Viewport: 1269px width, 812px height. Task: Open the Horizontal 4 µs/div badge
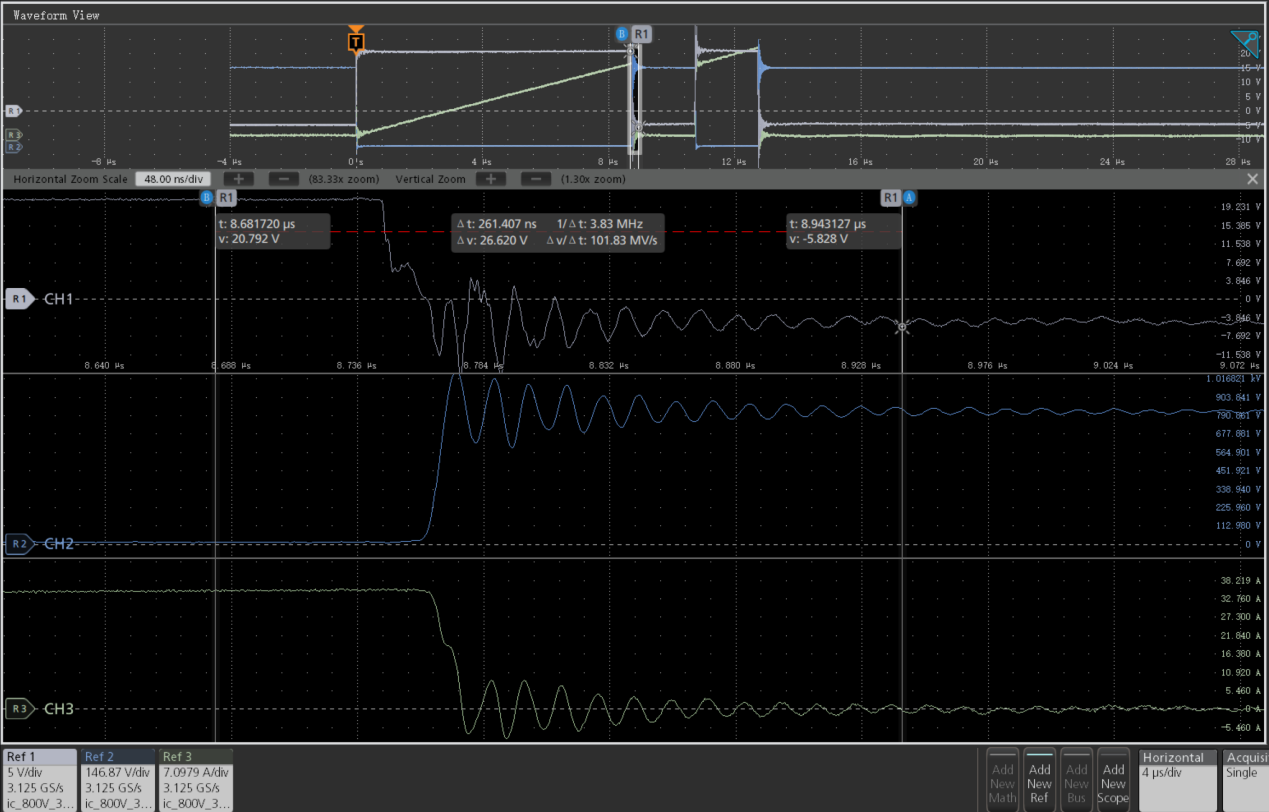coord(1178,780)
